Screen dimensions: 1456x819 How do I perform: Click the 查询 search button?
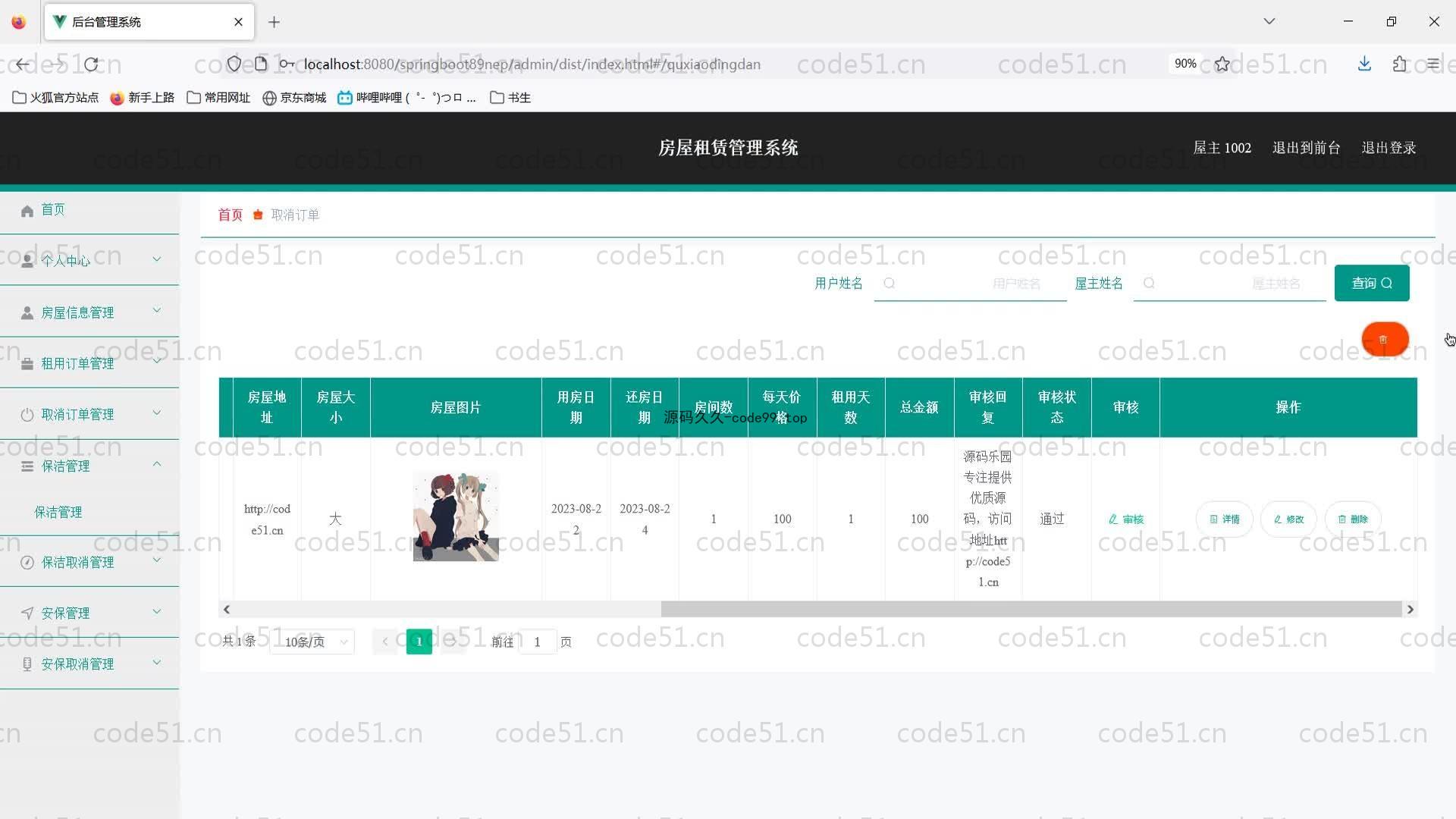coord(1372,283)
